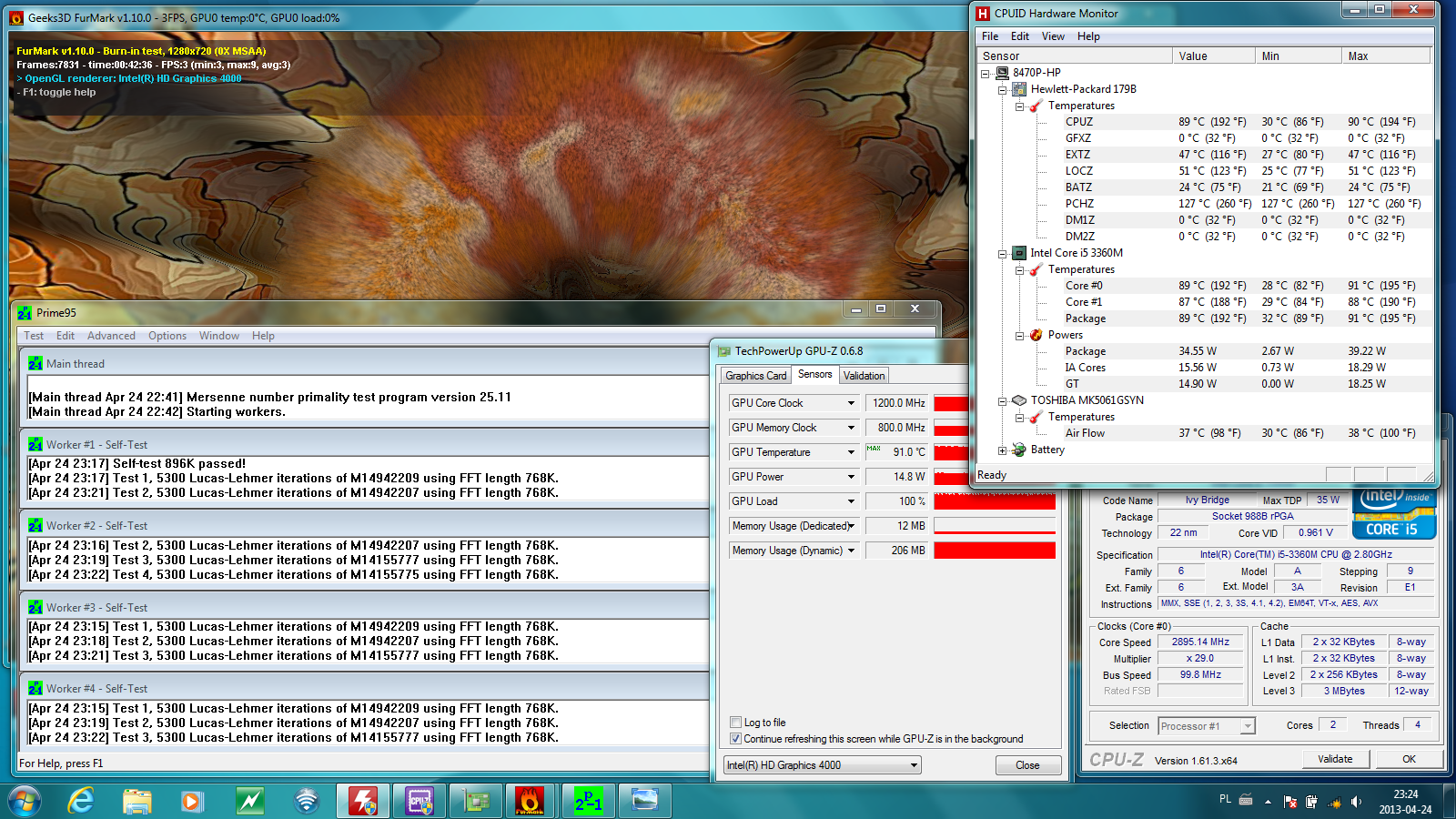Click the GPU-Z title bar icon

coord(724,351)
